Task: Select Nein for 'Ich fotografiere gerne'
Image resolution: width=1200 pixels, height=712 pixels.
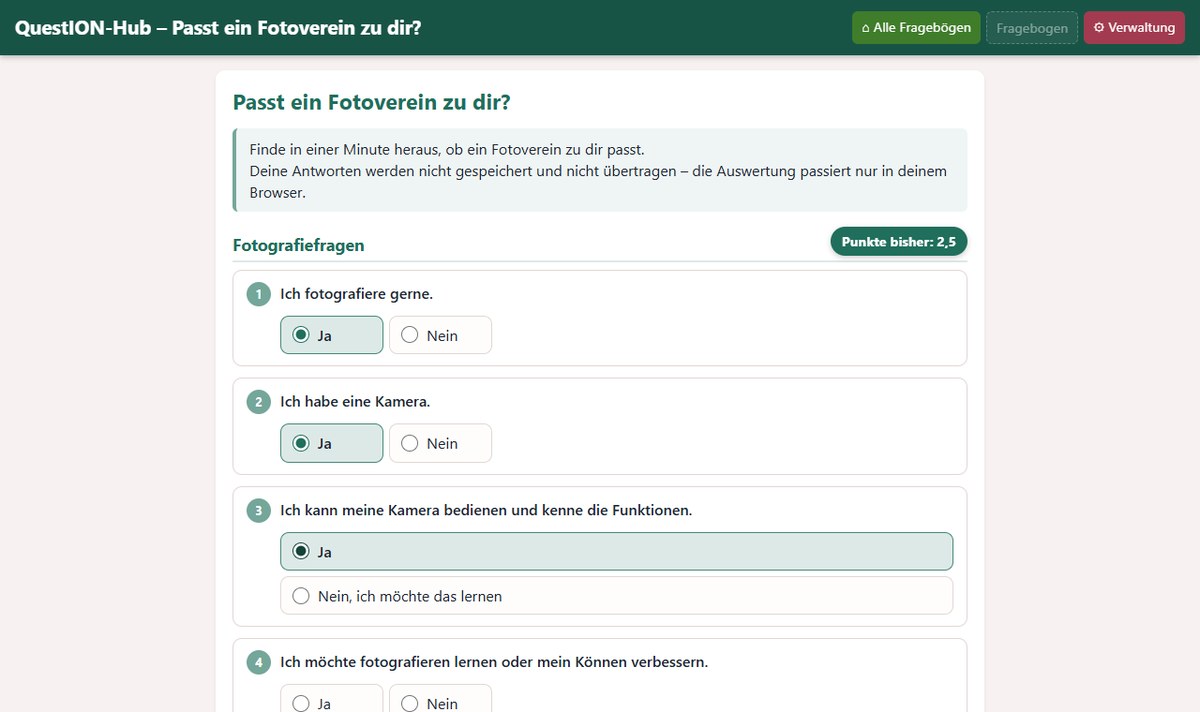Action: coord(440,335)
